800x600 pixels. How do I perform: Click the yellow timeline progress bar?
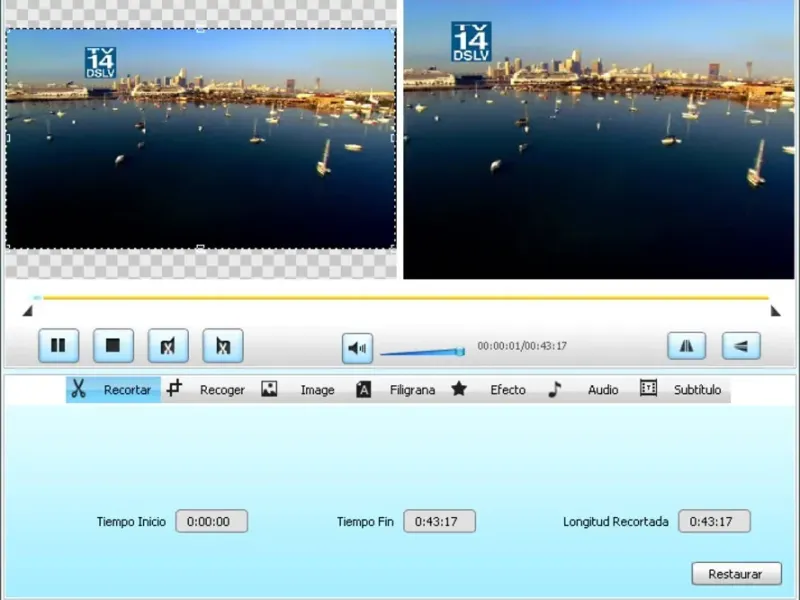tap(406, 297)
